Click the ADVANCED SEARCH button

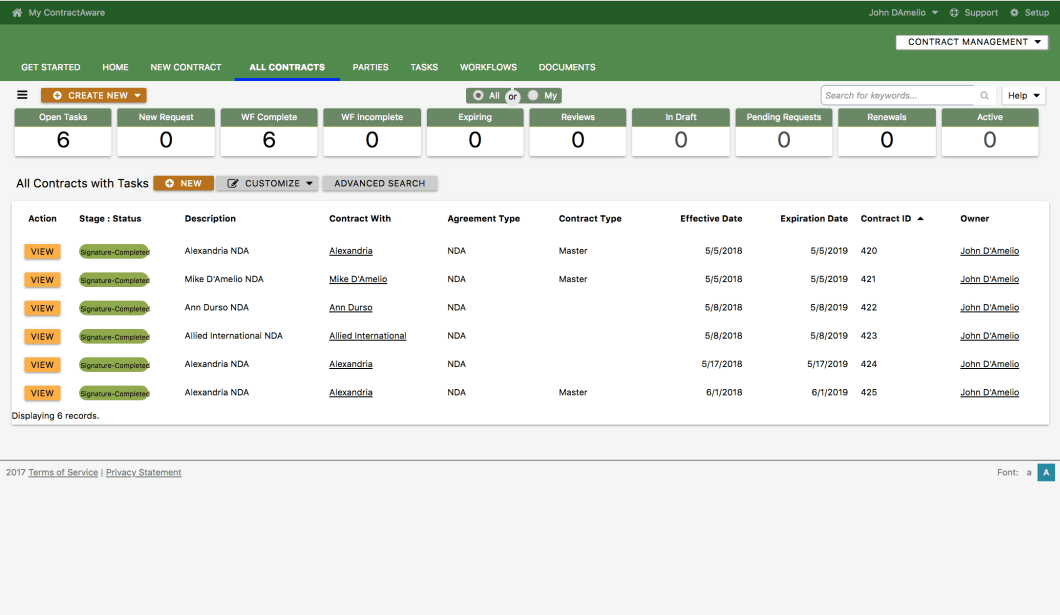pos(380,183)
